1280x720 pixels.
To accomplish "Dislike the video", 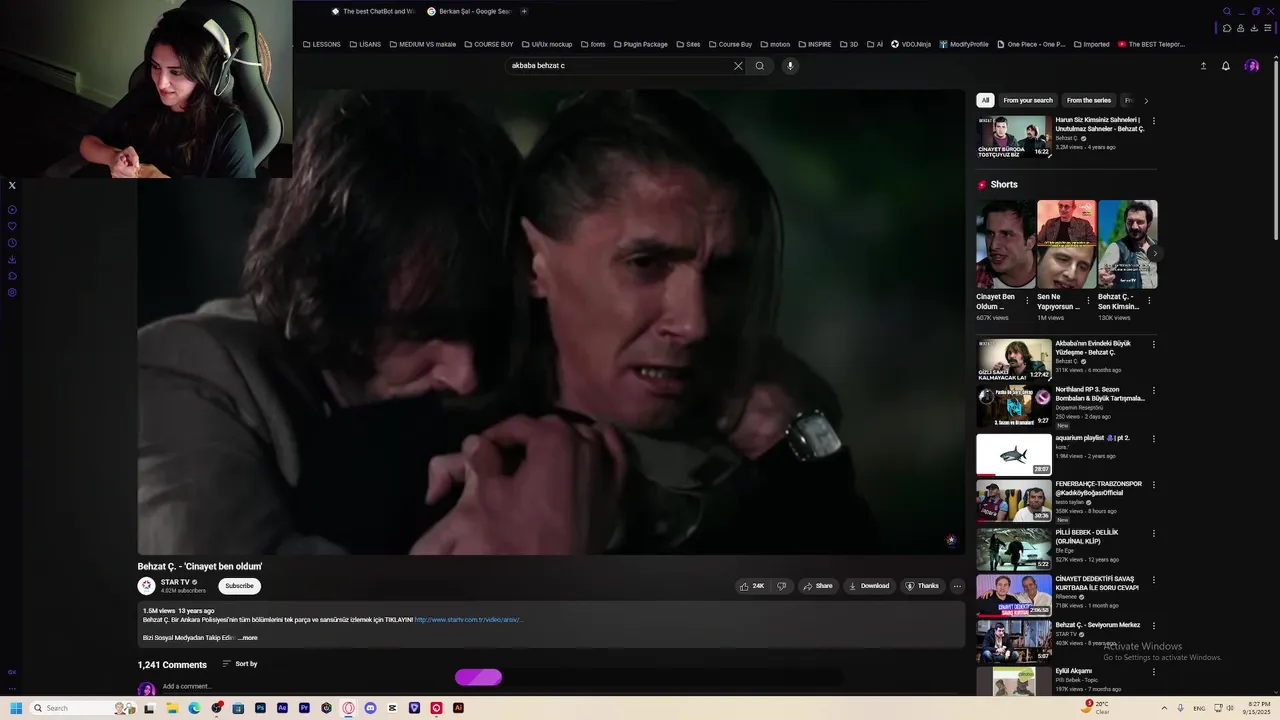I will 782,586.
